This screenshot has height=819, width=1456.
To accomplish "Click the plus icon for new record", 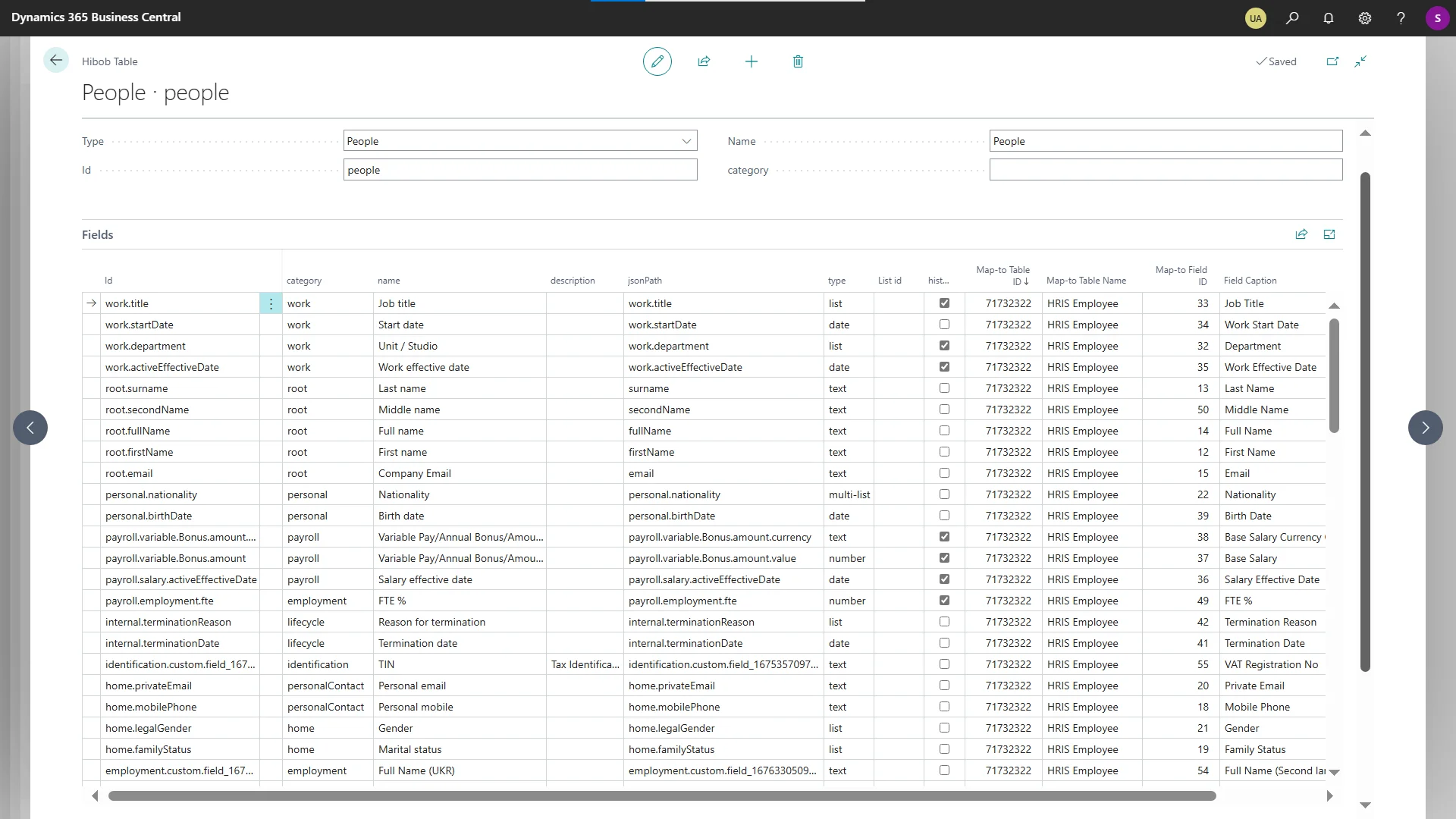I will pos(751,61).
